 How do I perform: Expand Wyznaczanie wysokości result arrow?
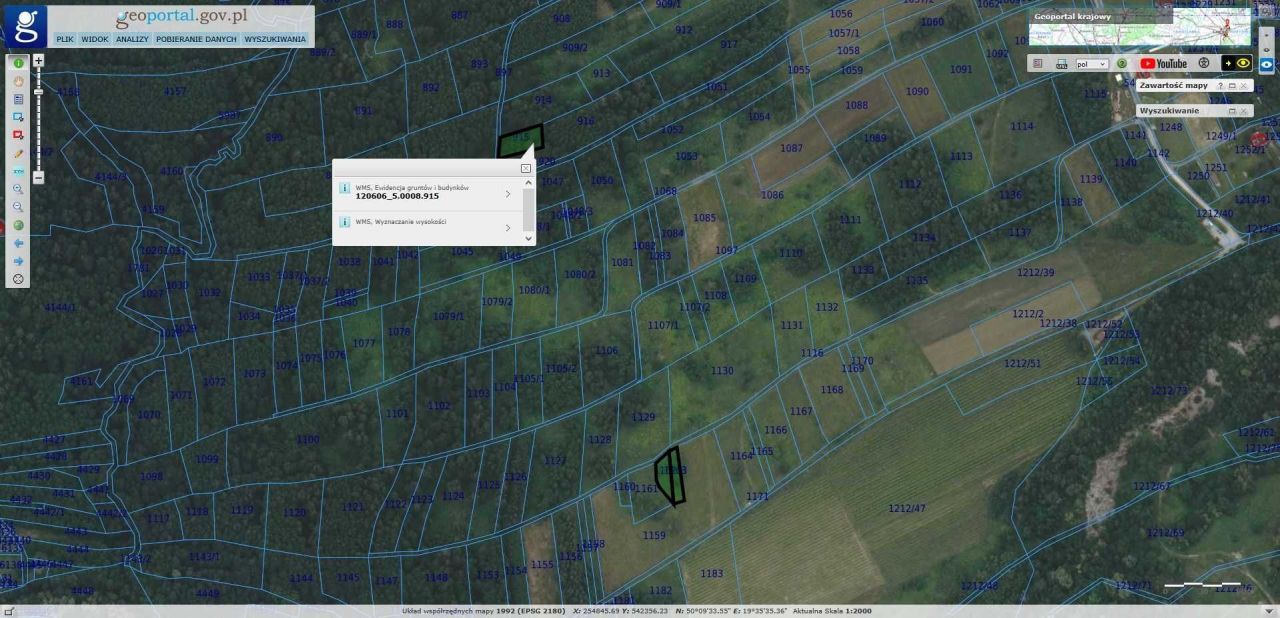click(508, 228)
